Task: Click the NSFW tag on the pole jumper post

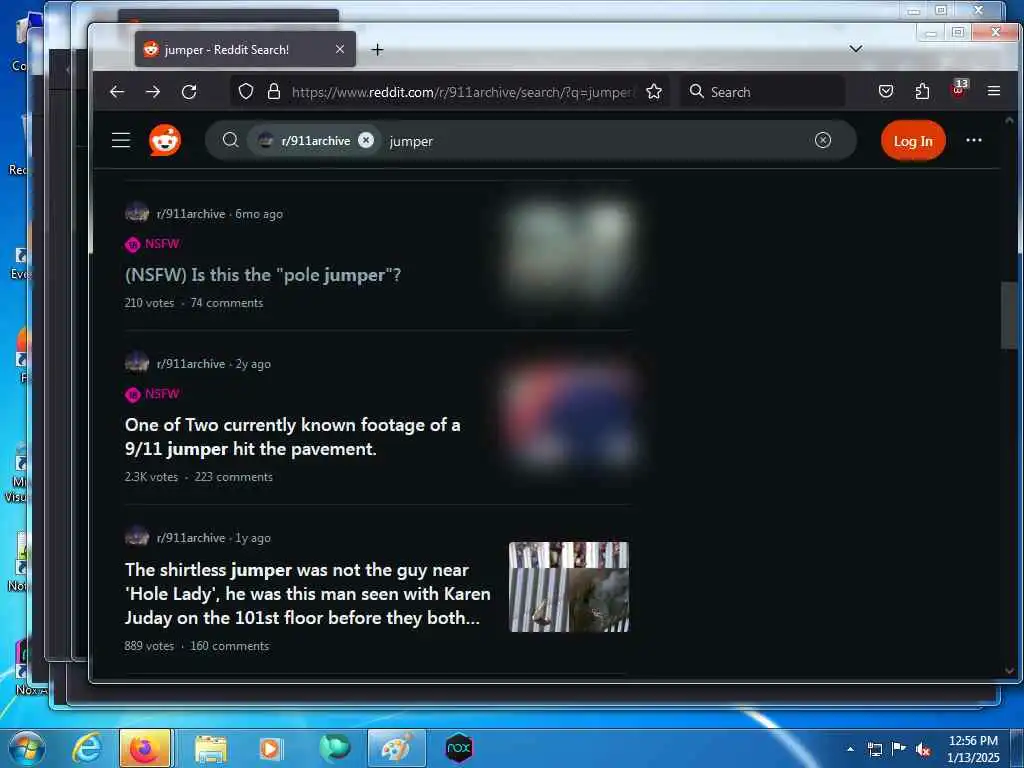Action: [152, 244]
